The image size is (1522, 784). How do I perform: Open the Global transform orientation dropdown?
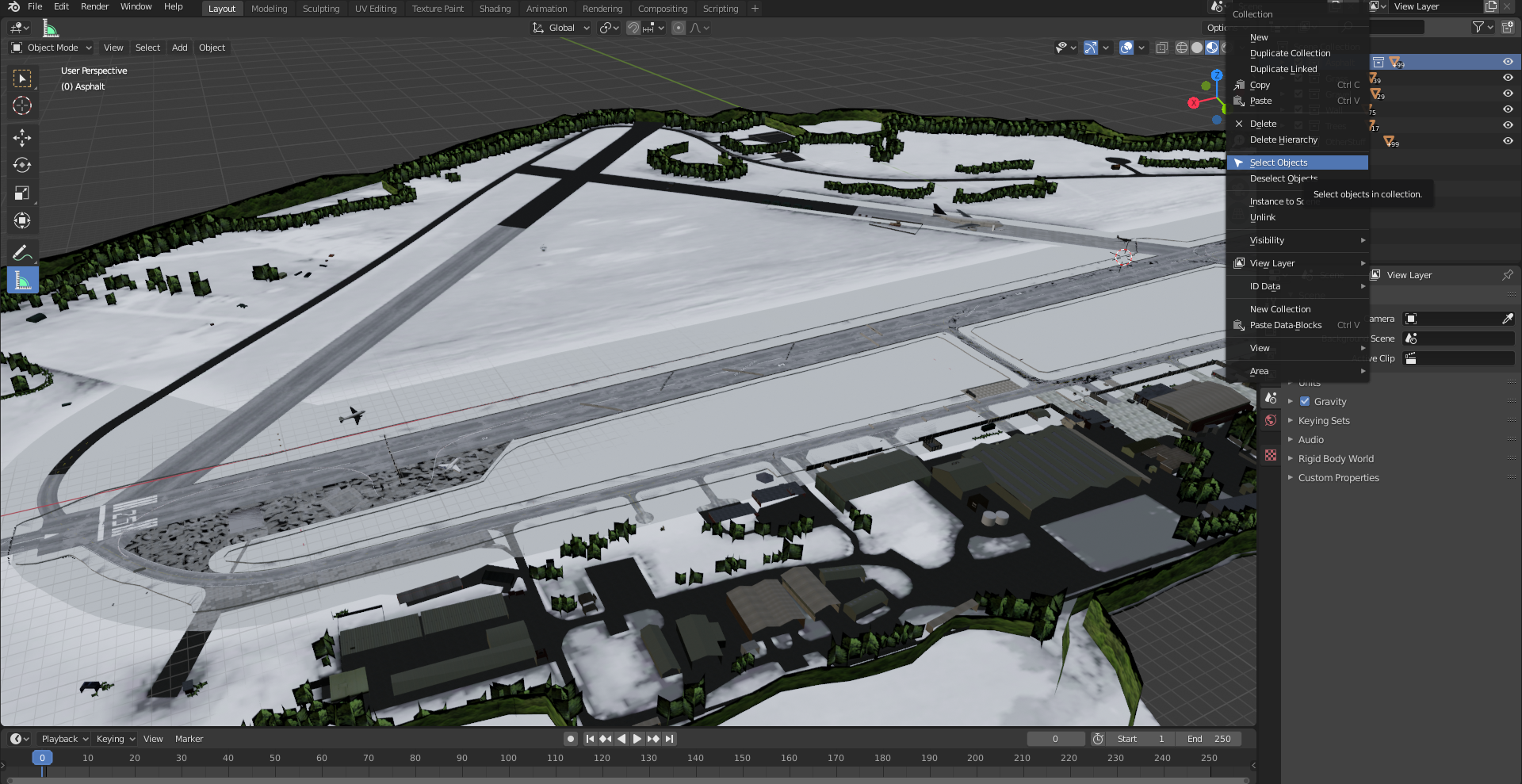561,28
